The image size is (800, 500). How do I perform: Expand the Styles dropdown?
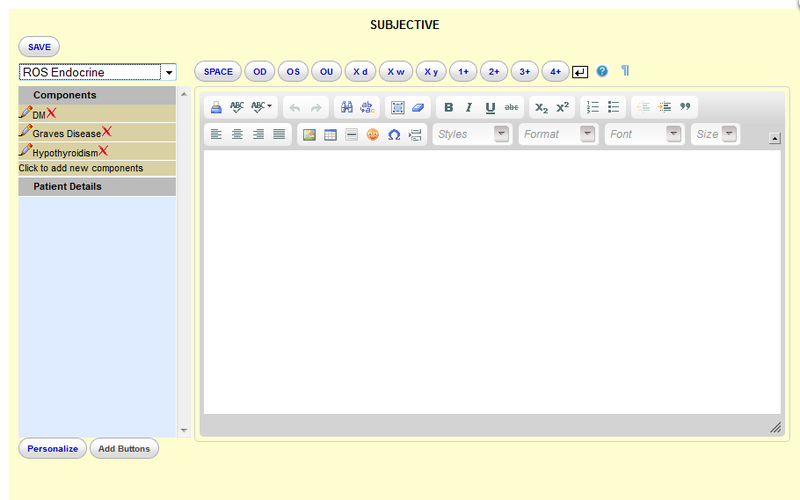click(x=471, y=134)
